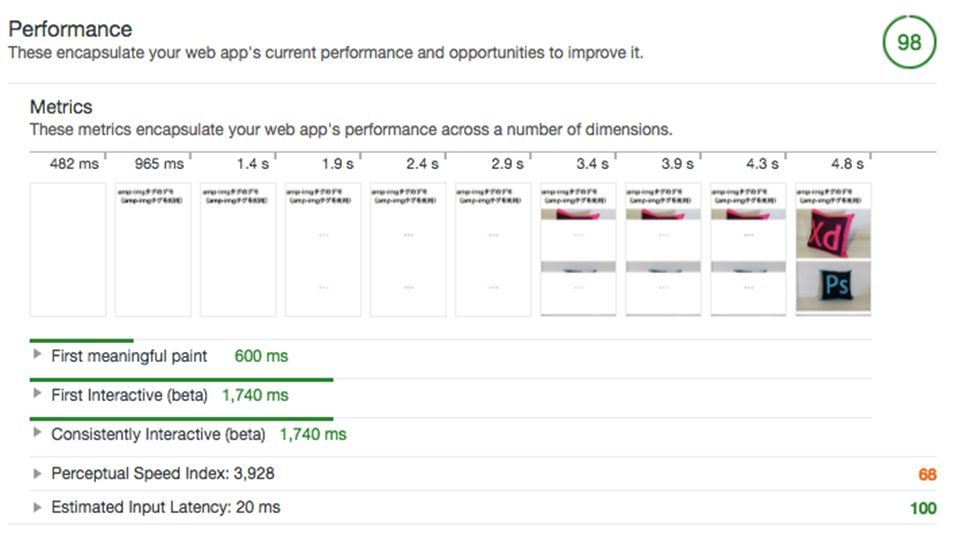The width and height of the screenshot is (960, 540).
Task: Select the blank 482 ms filmstrip frame
Action: click(x=67, y=249)
